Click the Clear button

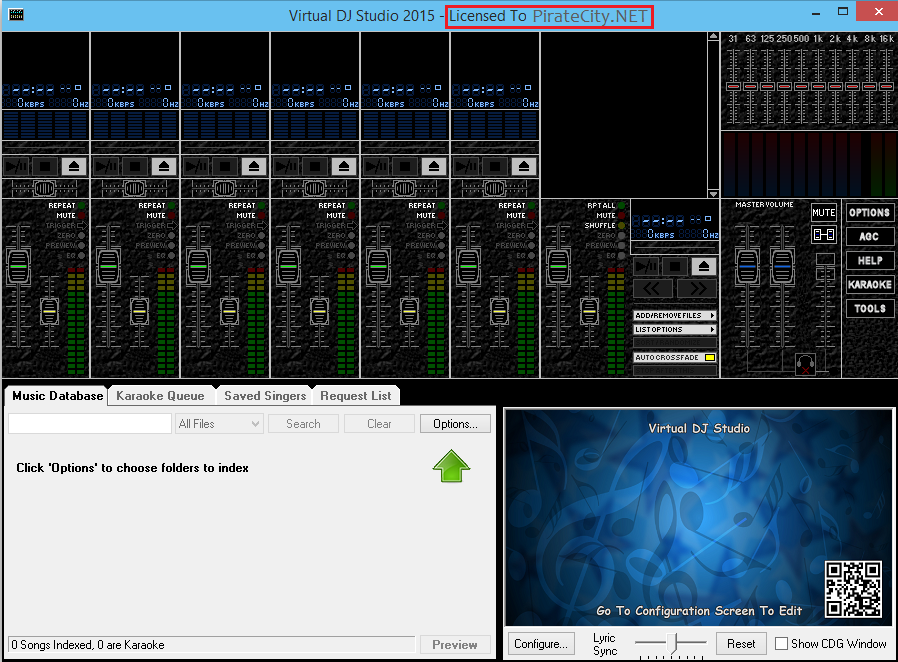pyautogui.click(x=379, y=424)
